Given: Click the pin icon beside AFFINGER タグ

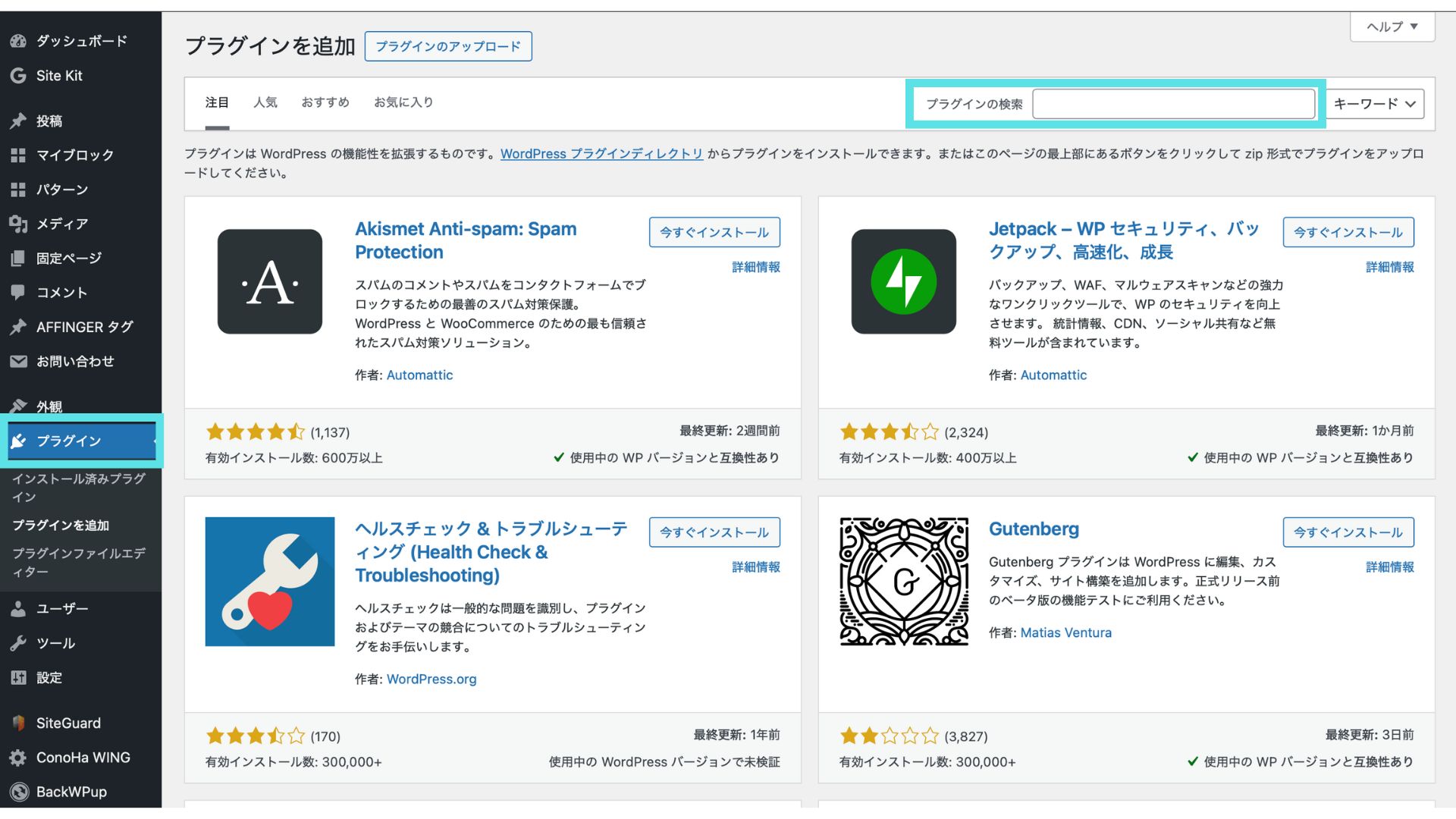Looking at the screenshot, I should (x=18, y=327).
